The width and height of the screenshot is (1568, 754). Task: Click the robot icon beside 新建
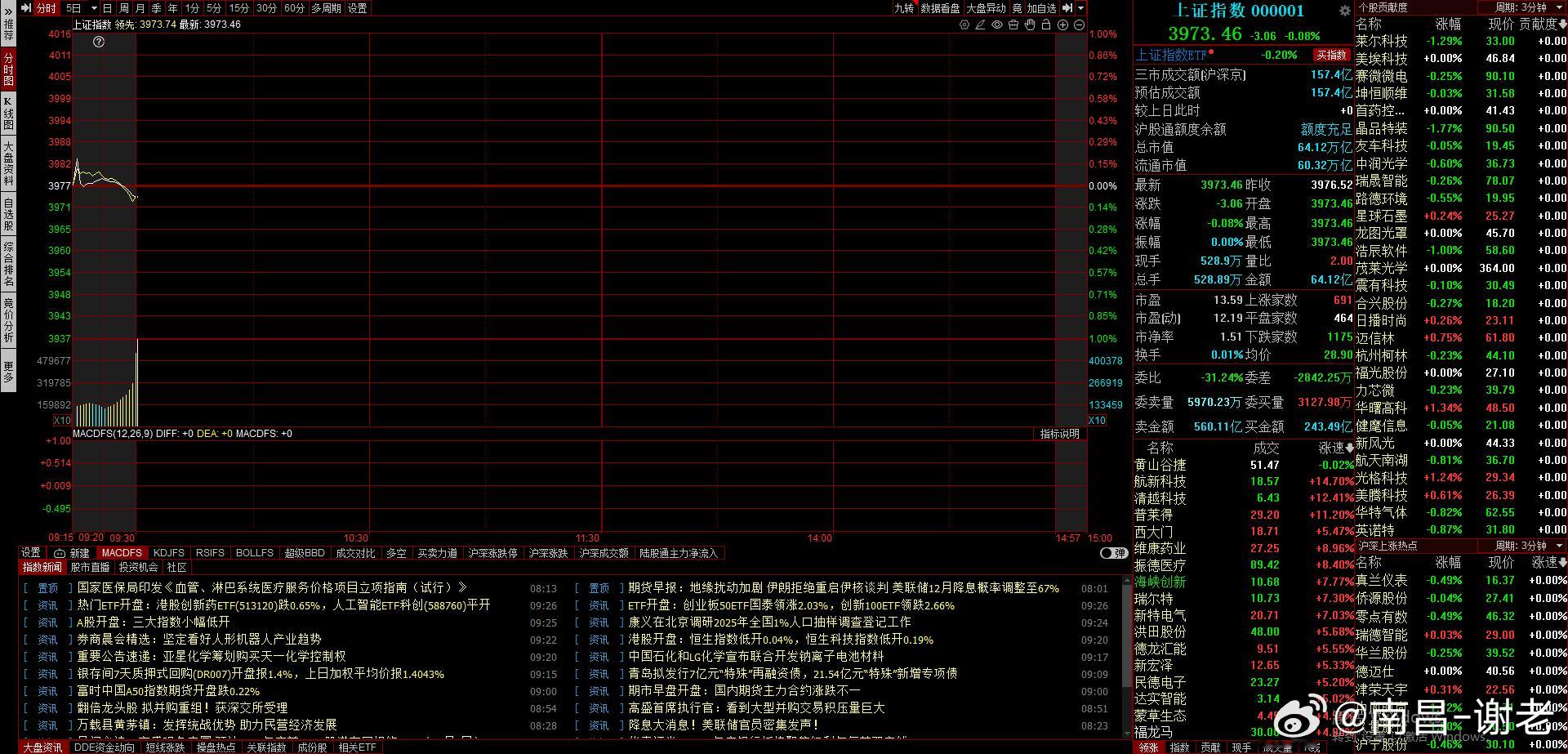[60, 553]
